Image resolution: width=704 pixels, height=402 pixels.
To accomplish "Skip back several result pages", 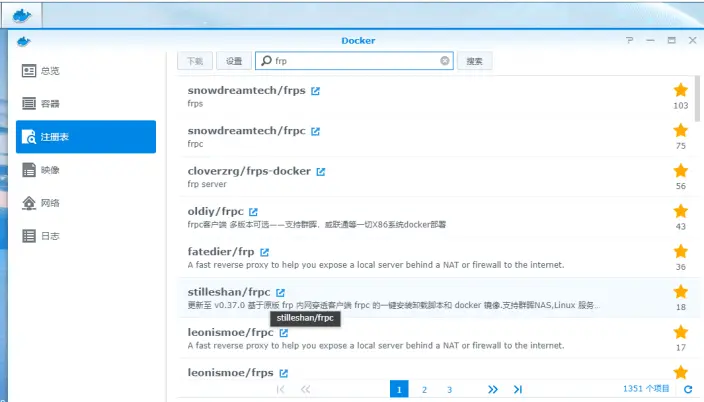I will click(306, 389).
